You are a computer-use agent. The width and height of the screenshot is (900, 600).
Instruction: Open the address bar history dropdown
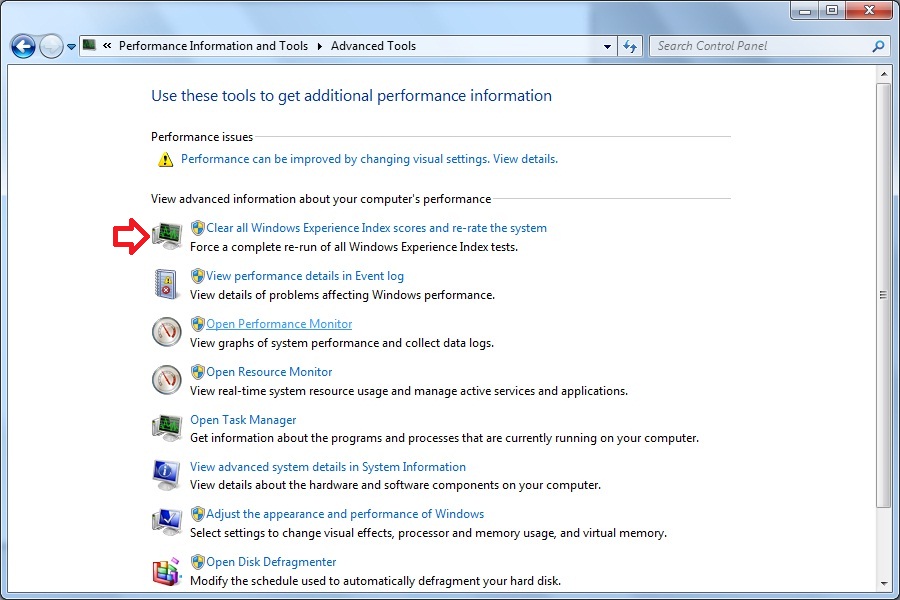[x=607, y=46]
